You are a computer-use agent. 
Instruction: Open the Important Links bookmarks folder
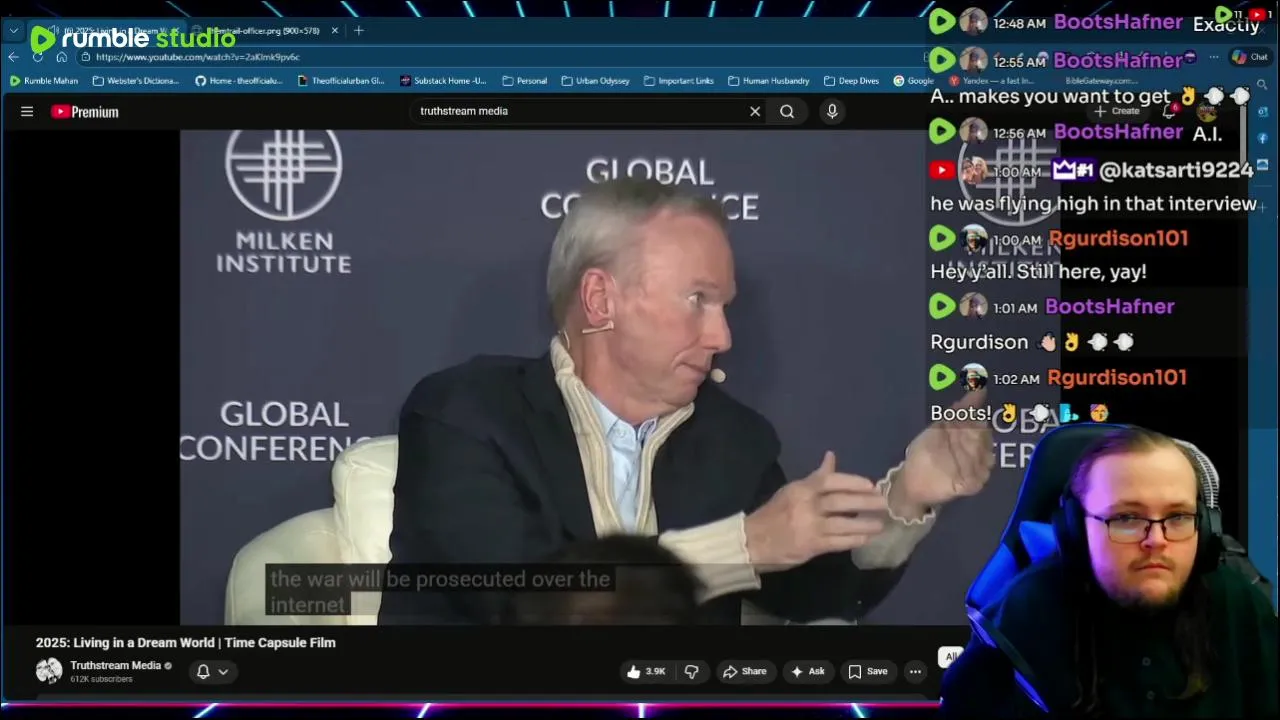[679, 81]
